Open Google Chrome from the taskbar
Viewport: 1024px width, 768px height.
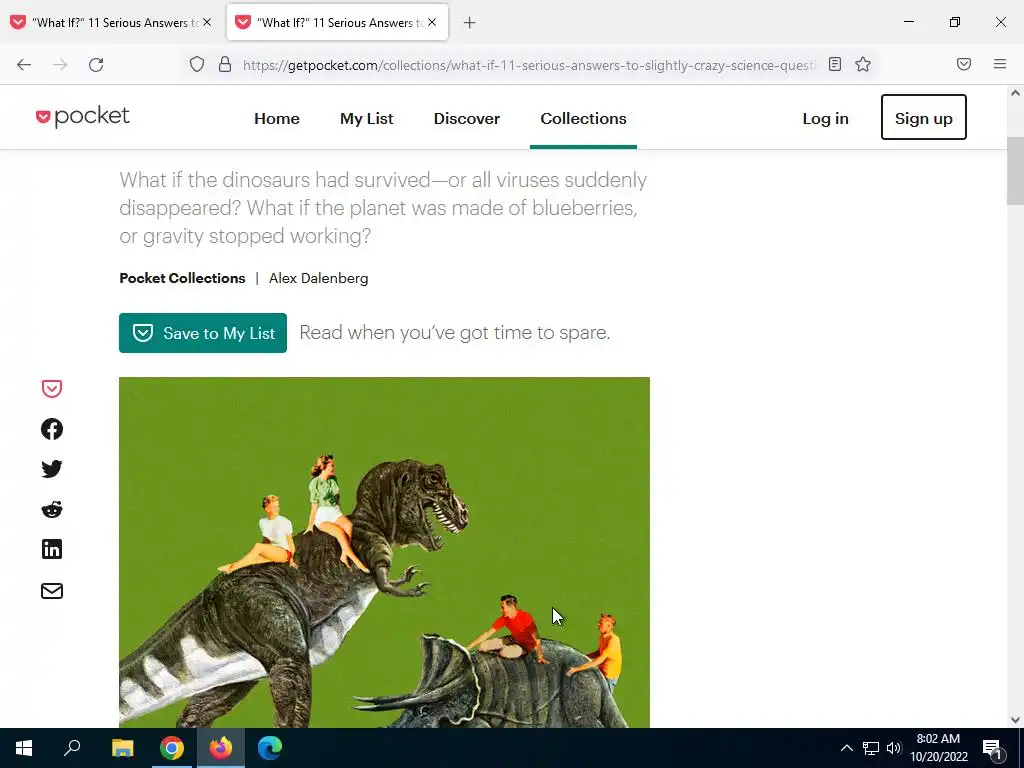[x=172, y=748]
